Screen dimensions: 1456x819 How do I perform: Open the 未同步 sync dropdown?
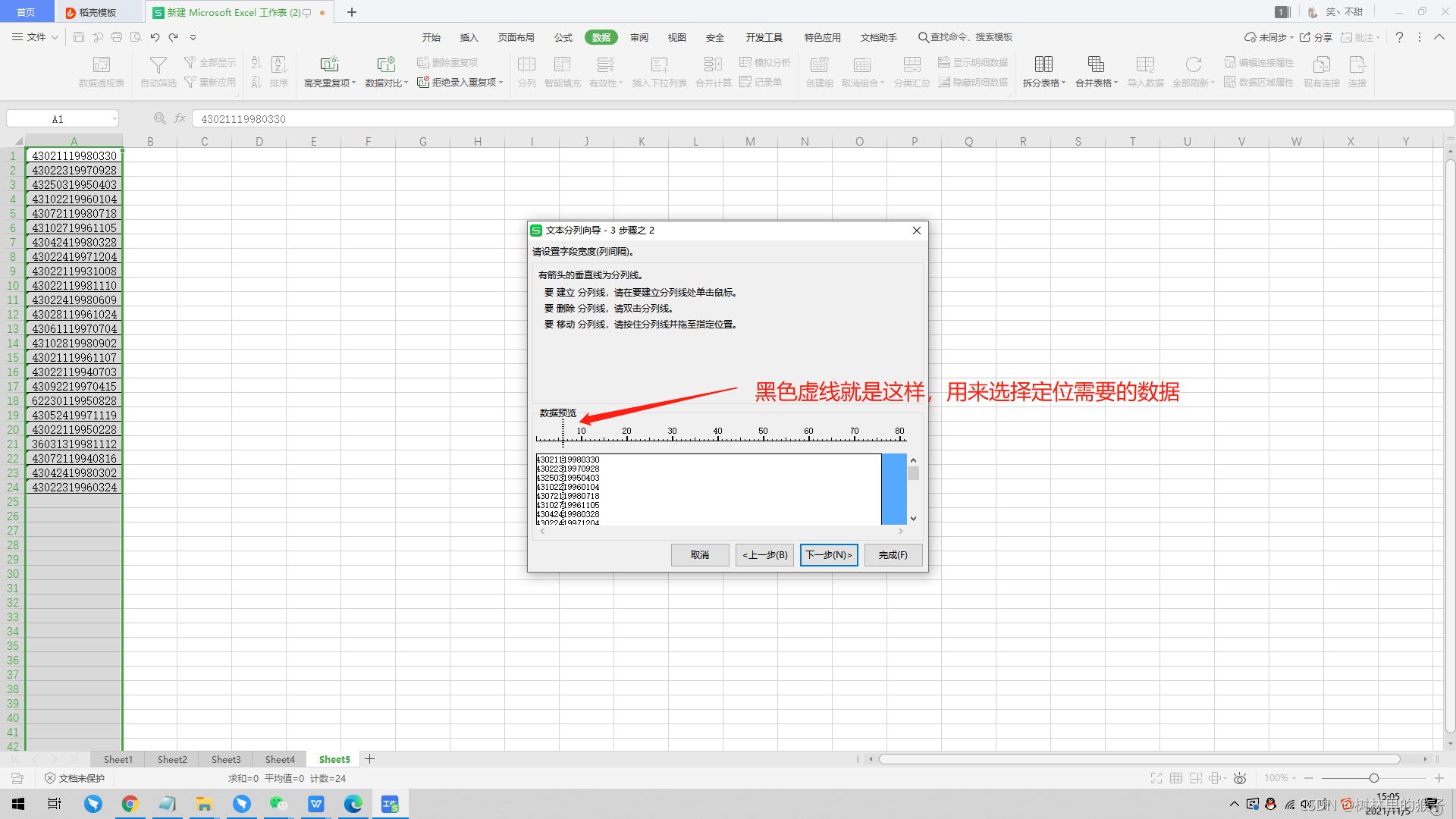tap(1269, 37)
